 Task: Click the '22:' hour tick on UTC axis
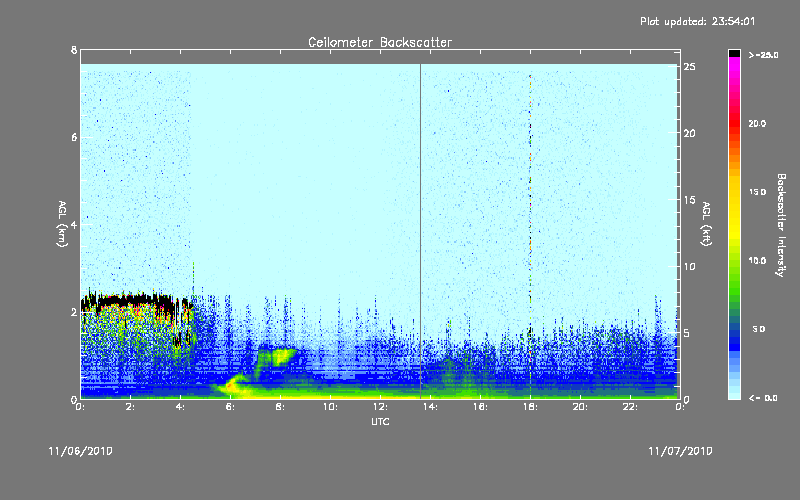click(x=630, y=407)
